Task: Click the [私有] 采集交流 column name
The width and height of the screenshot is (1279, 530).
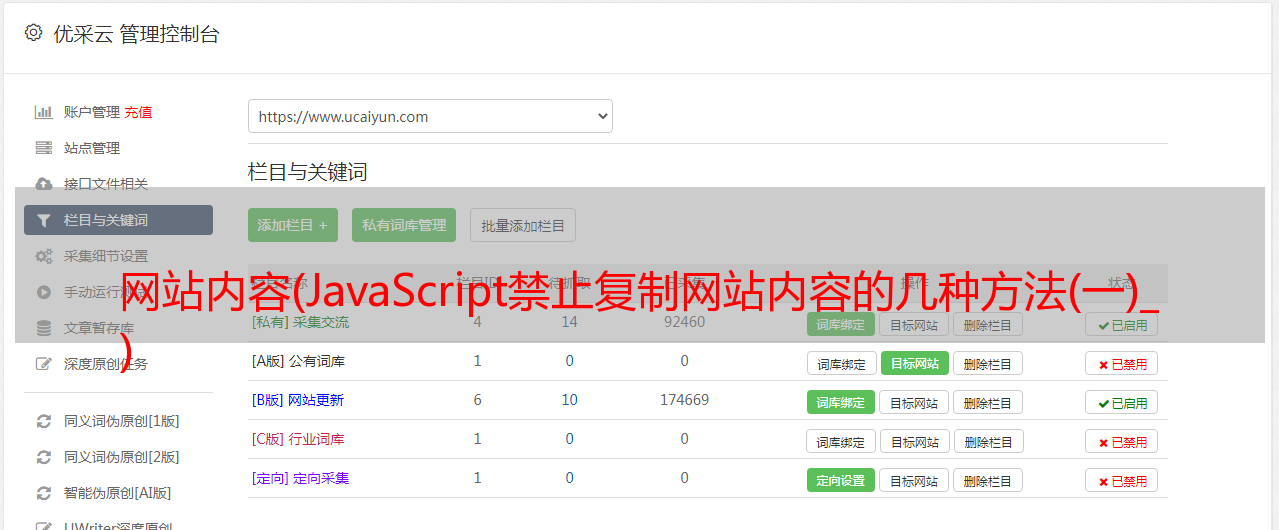Action: pyautogui.click(x=300, y=322)
